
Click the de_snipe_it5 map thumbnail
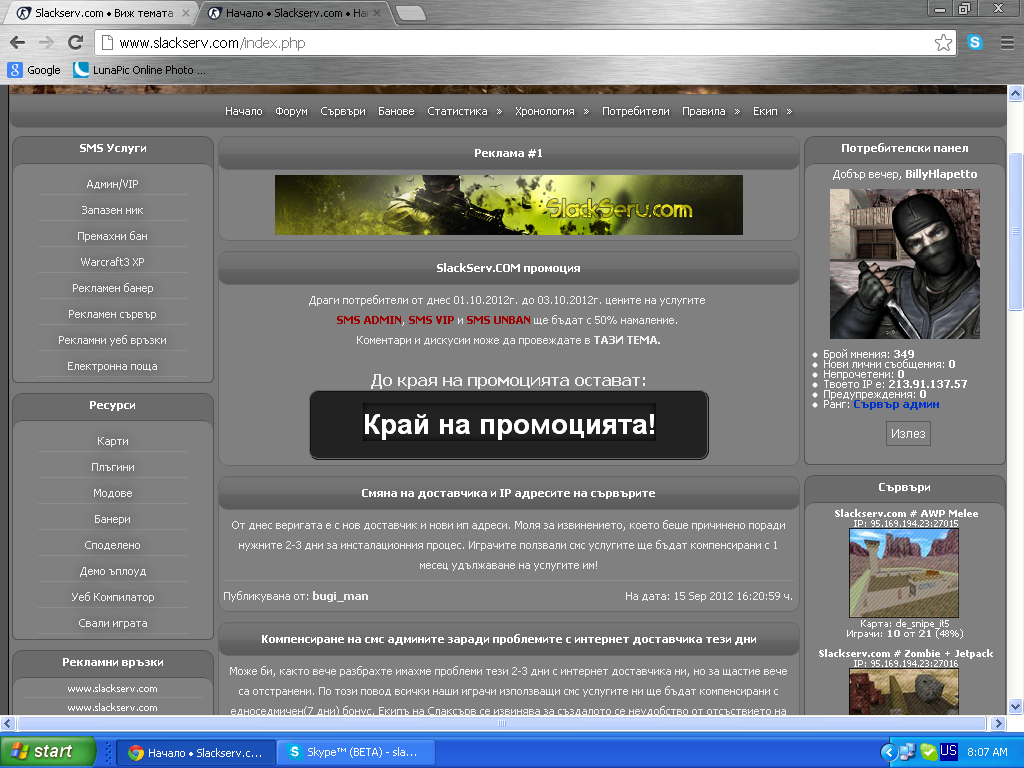tap(904, 573)
